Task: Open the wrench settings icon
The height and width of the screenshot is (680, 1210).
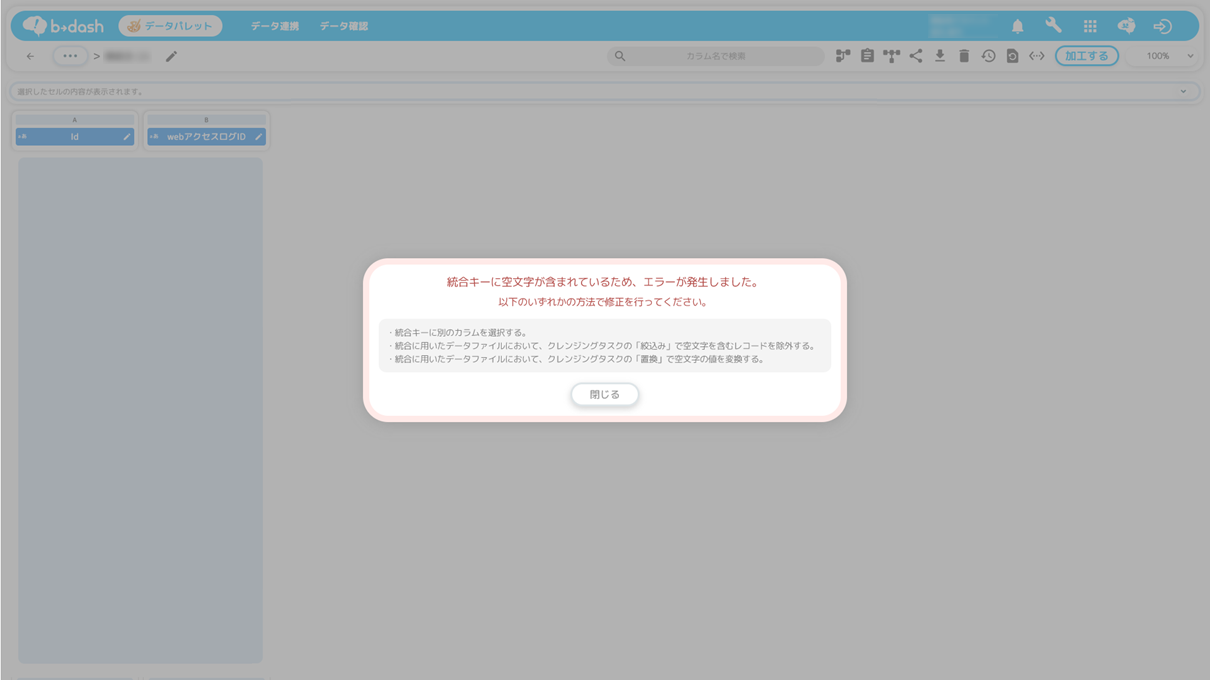Action: 1053,26
